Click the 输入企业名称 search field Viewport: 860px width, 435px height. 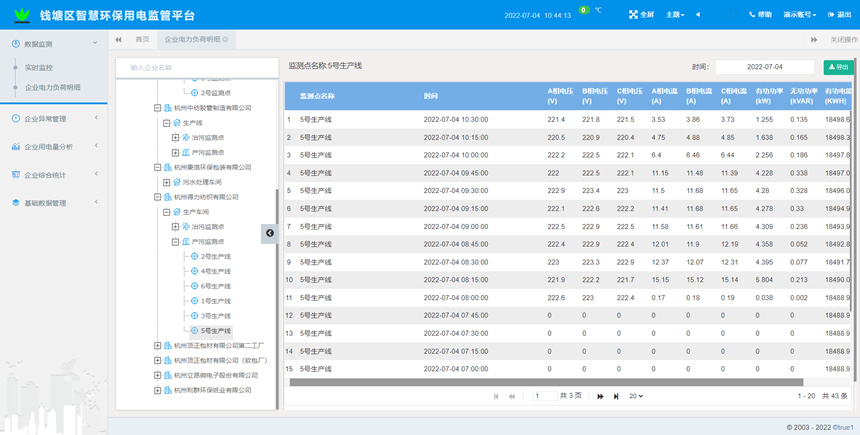tap(195, 67)
